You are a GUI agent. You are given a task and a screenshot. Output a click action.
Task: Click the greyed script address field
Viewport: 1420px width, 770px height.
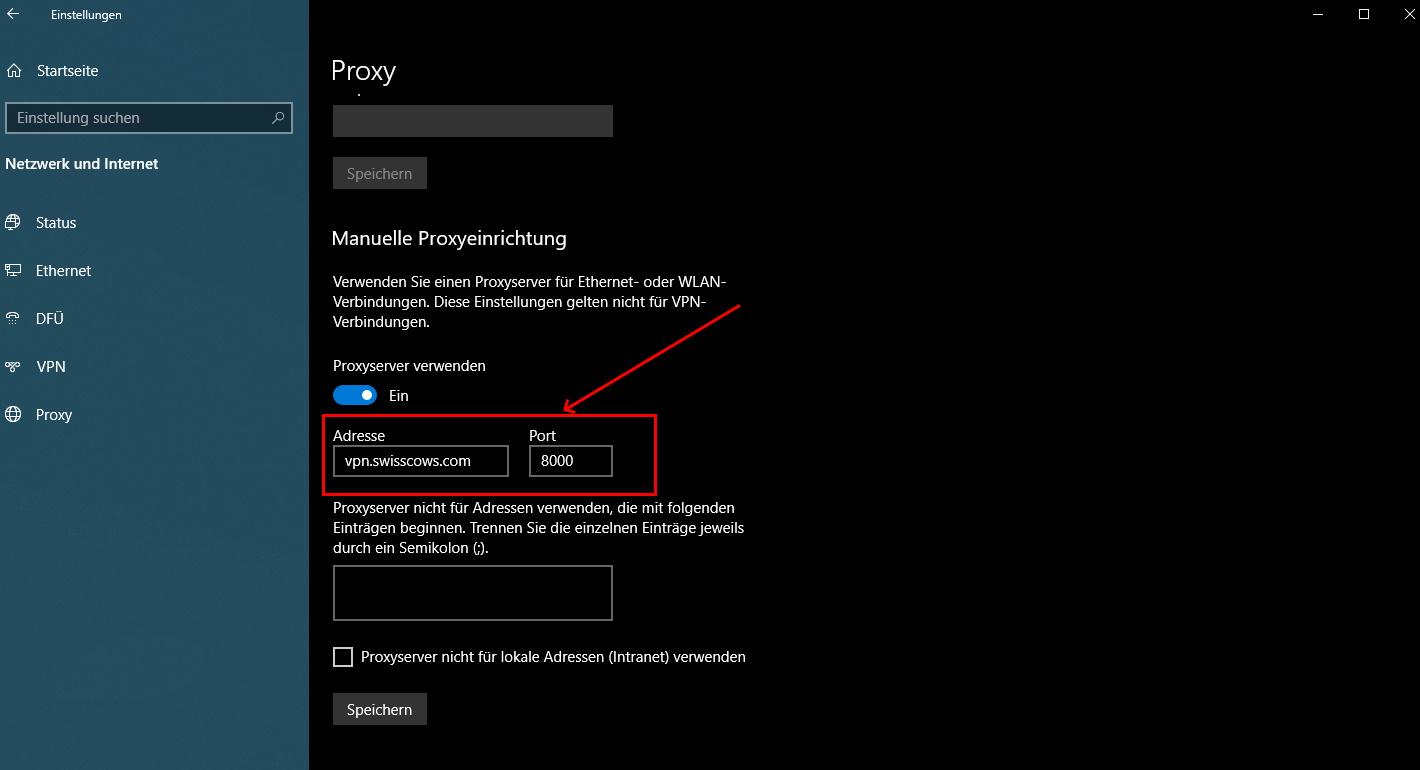point(473,121)
